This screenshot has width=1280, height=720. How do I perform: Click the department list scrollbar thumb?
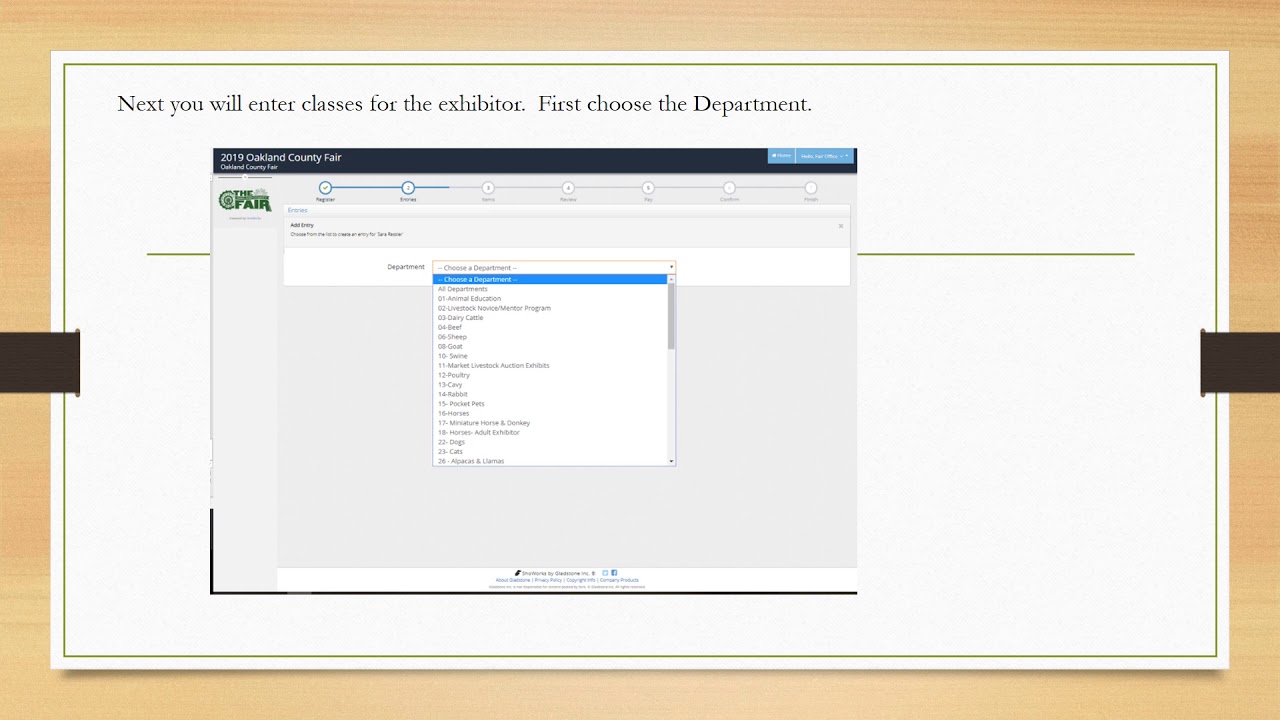(x=671, y=316)
